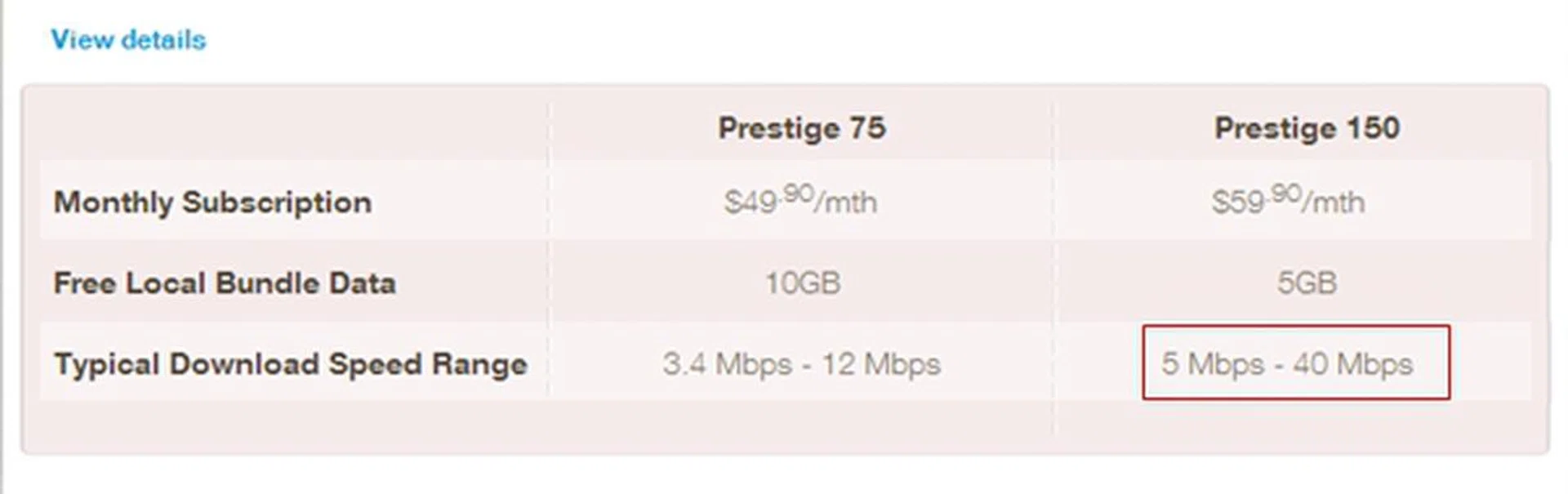Click the Monthly Subscription row label

(212, 202)
